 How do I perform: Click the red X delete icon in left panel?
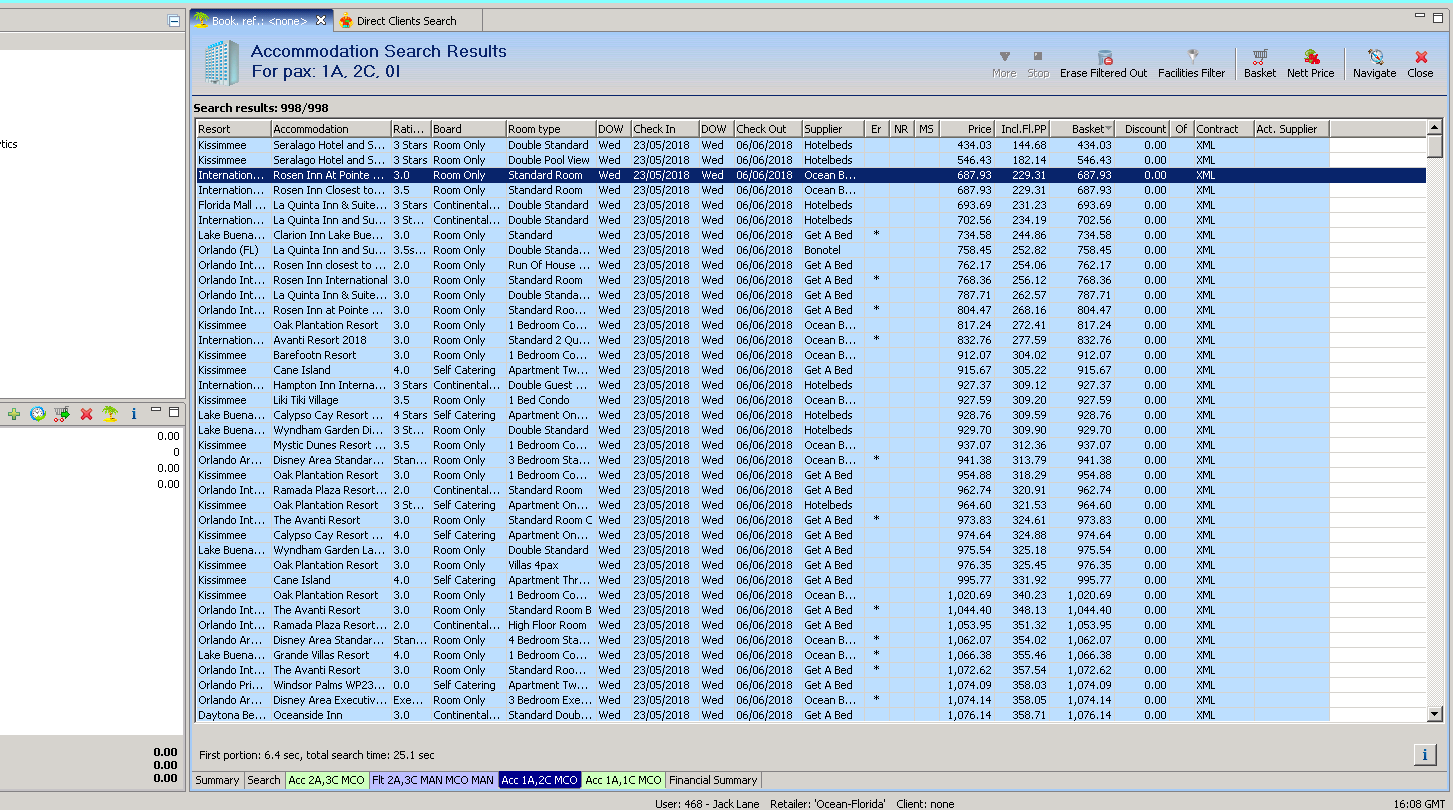tap(86, 413)
